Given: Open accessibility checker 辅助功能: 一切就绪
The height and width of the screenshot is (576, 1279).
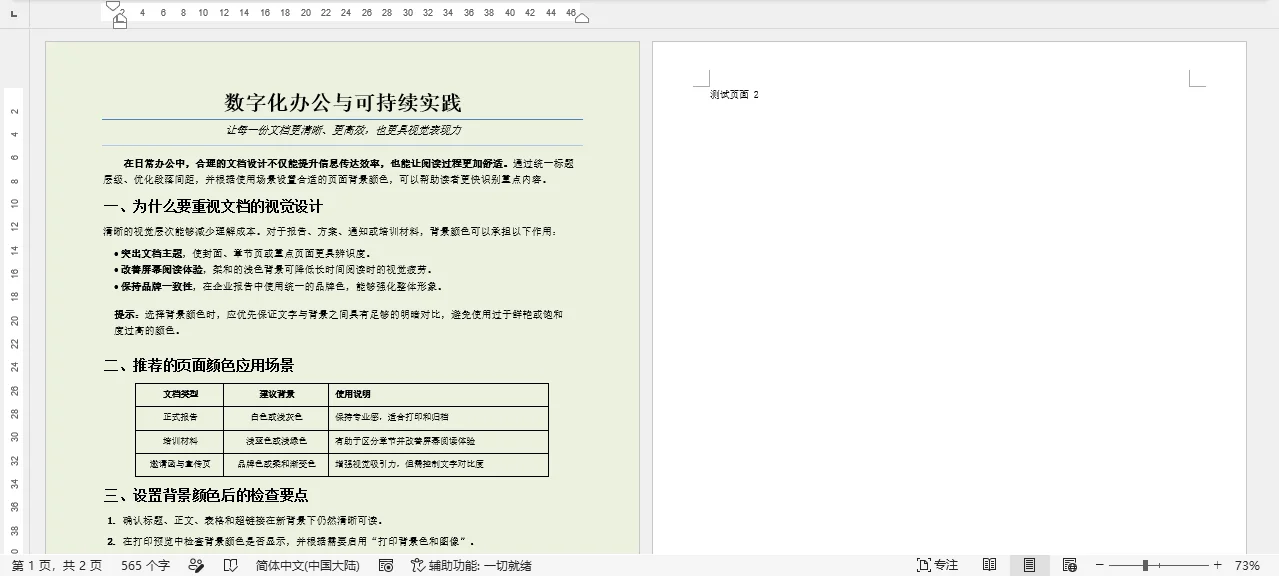Looking at the screenshot, I should pyautogui.click(x=470, y=565).
